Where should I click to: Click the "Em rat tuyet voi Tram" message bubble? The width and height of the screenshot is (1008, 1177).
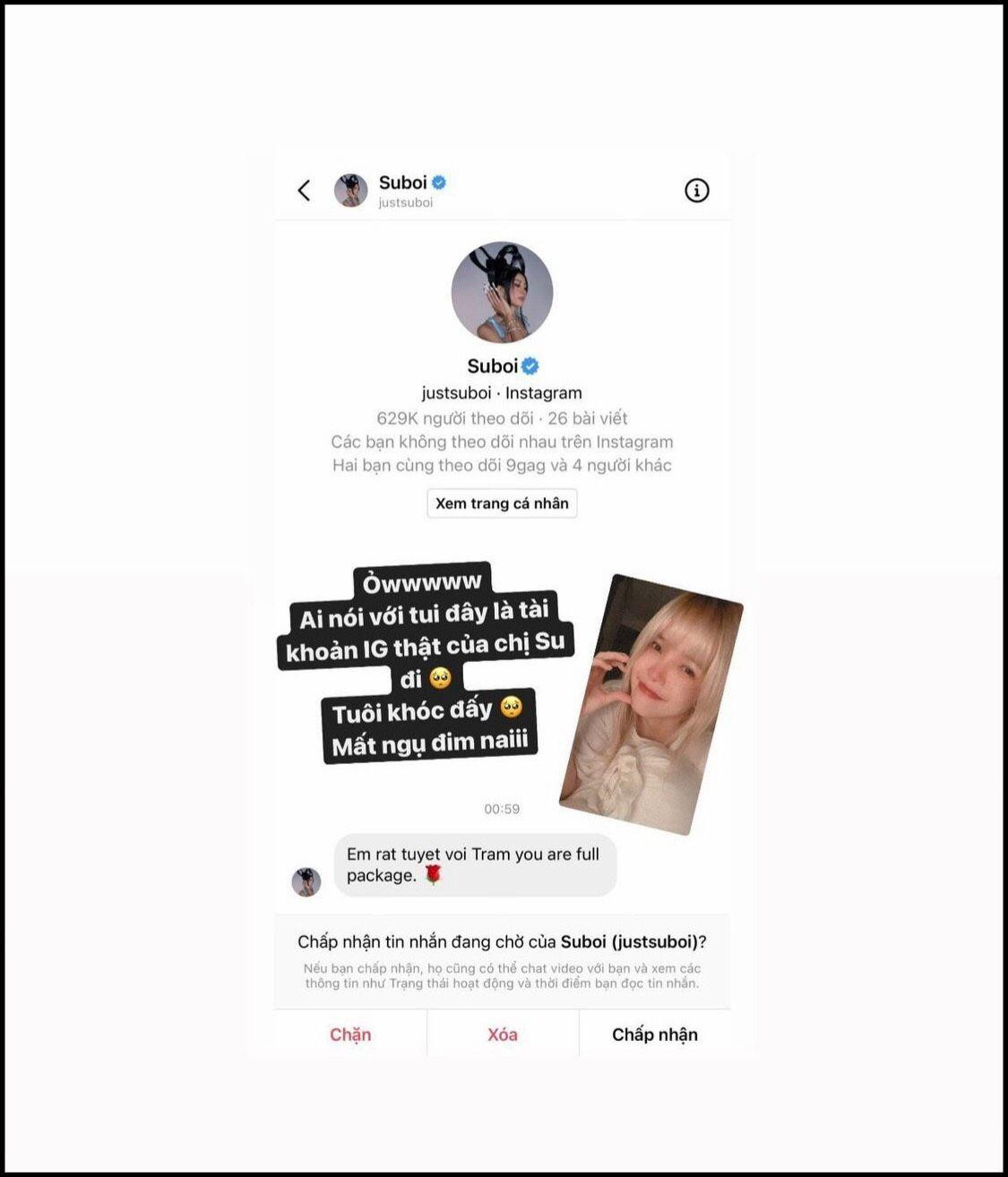475,864
